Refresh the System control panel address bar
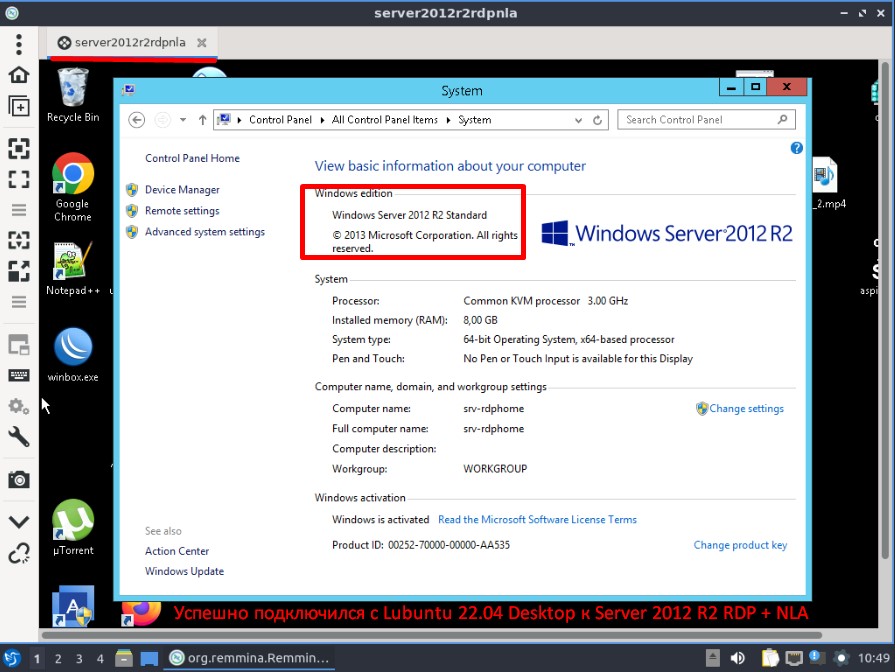This screenshot has height=672, width=895. pyautogui.click(x=598, y=120)
